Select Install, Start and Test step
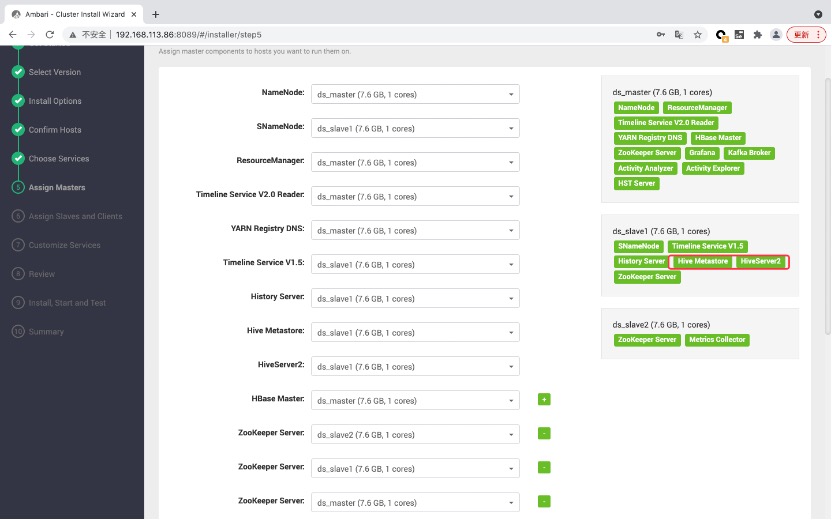 (x=67, y=302)
